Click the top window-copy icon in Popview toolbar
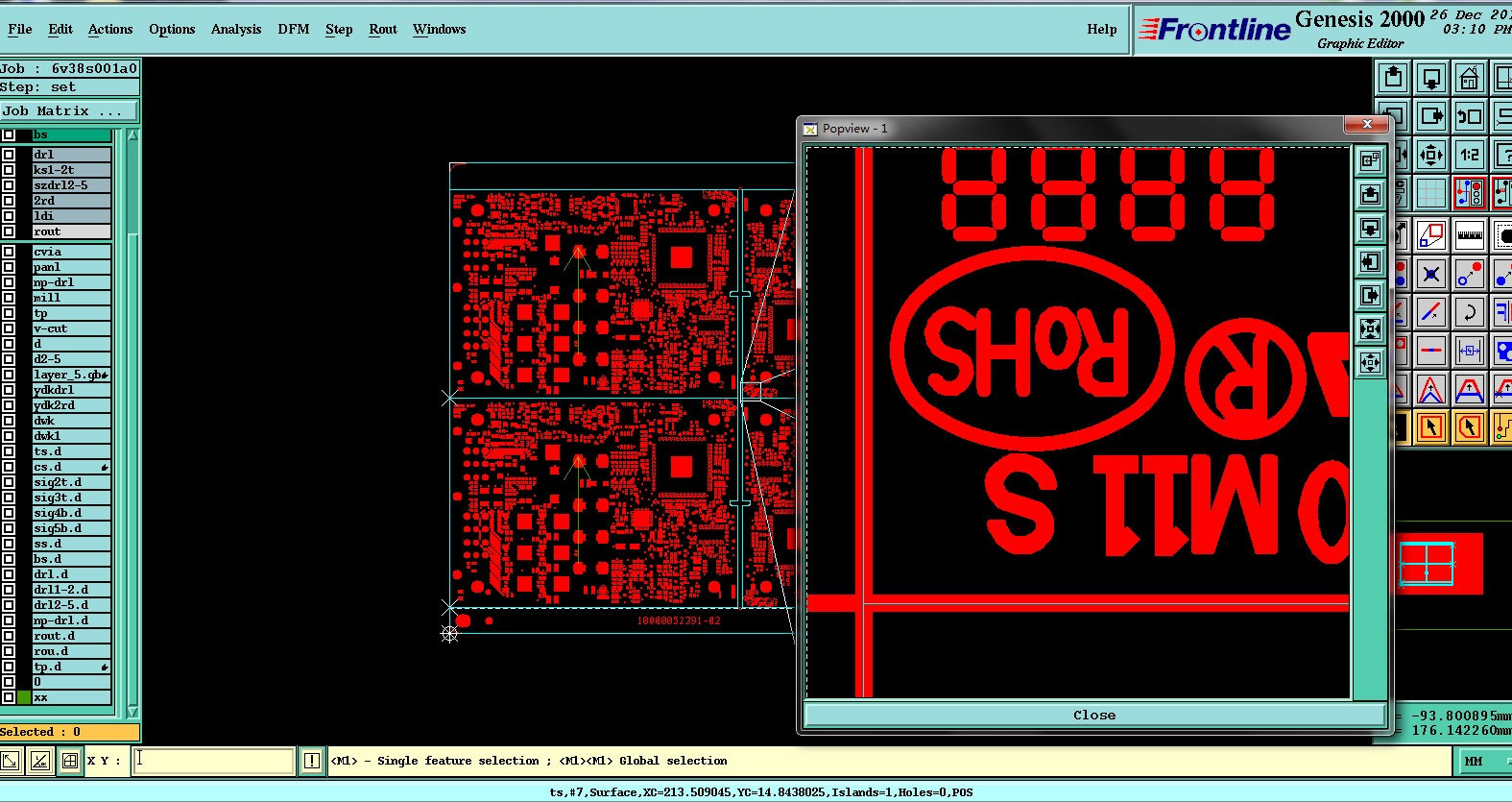The image size is (1512, 802). [1370, 161]
